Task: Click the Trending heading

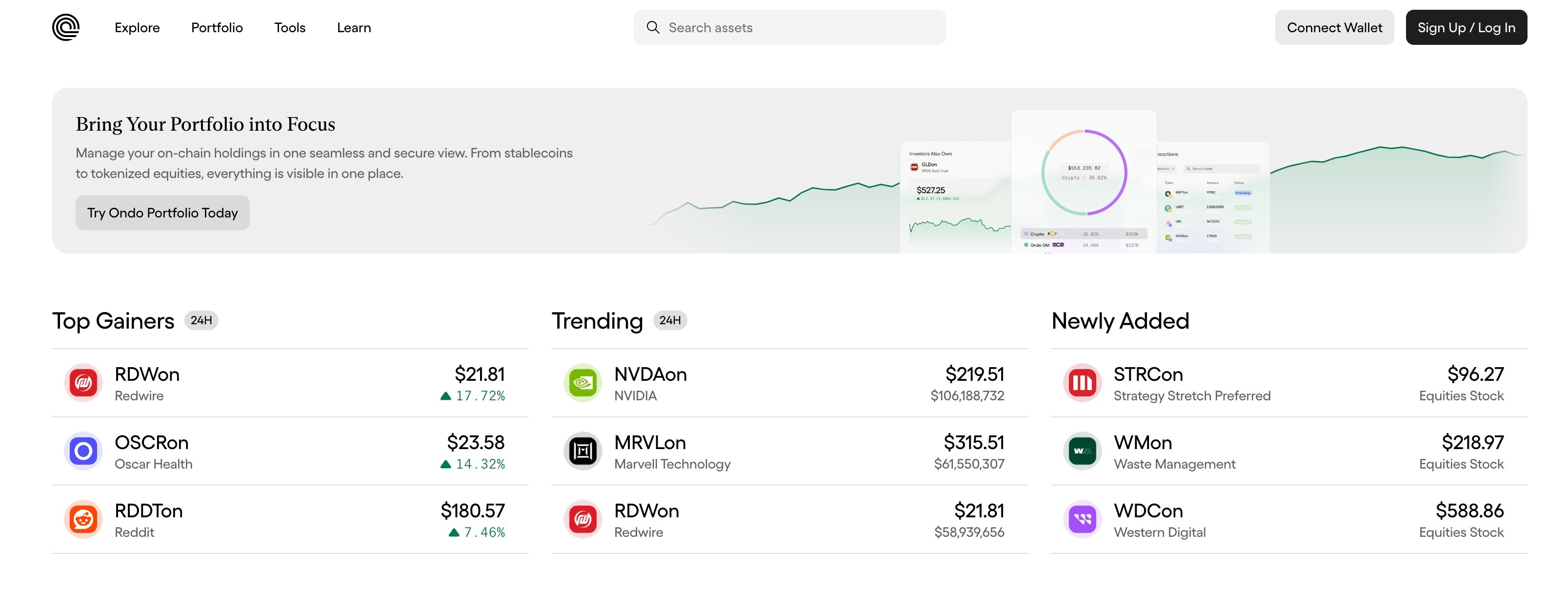Action: tap(597, 321)
